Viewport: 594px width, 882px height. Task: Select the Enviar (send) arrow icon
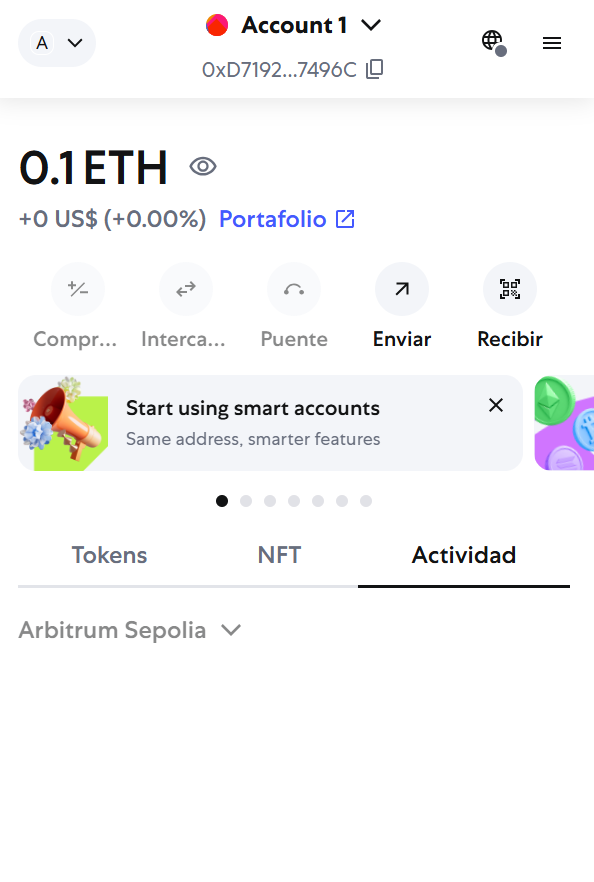(402, 289)
